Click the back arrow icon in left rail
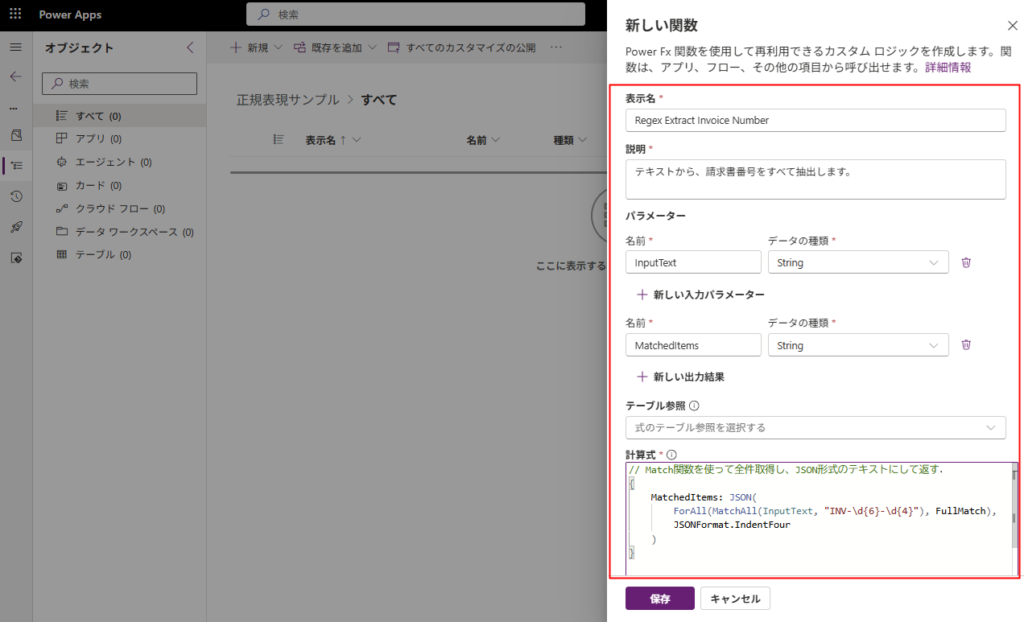1024x622 pixels. click(x=15, y=76)
